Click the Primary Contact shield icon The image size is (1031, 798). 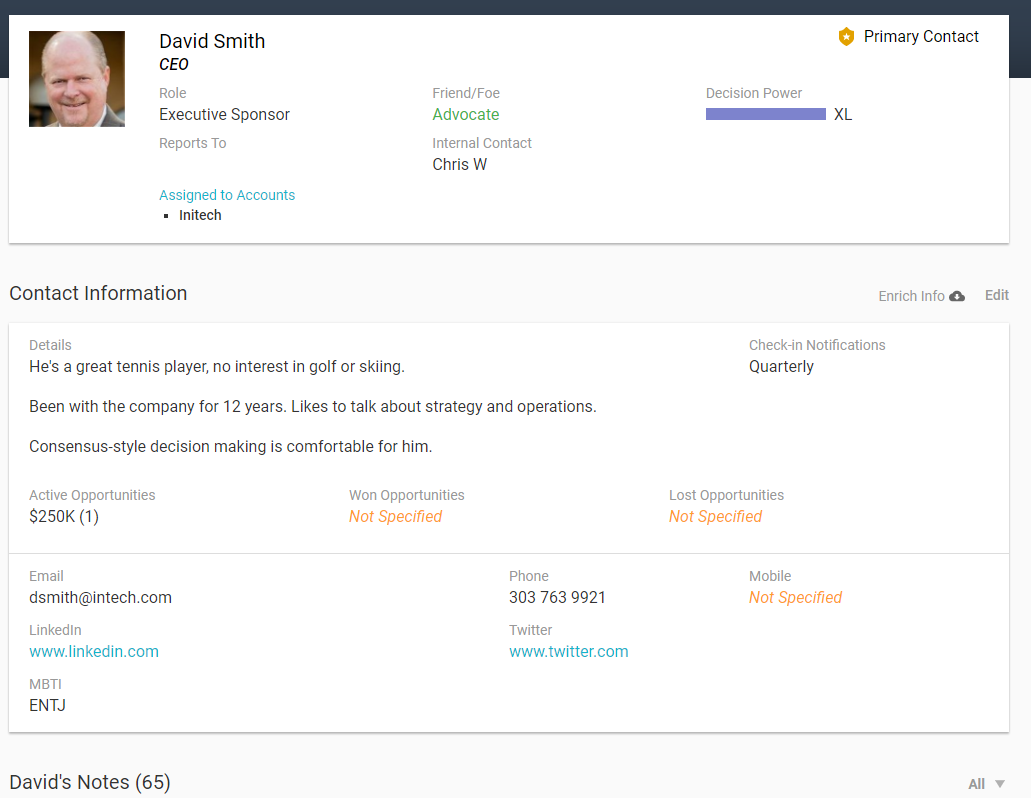(x=846, y=37)
